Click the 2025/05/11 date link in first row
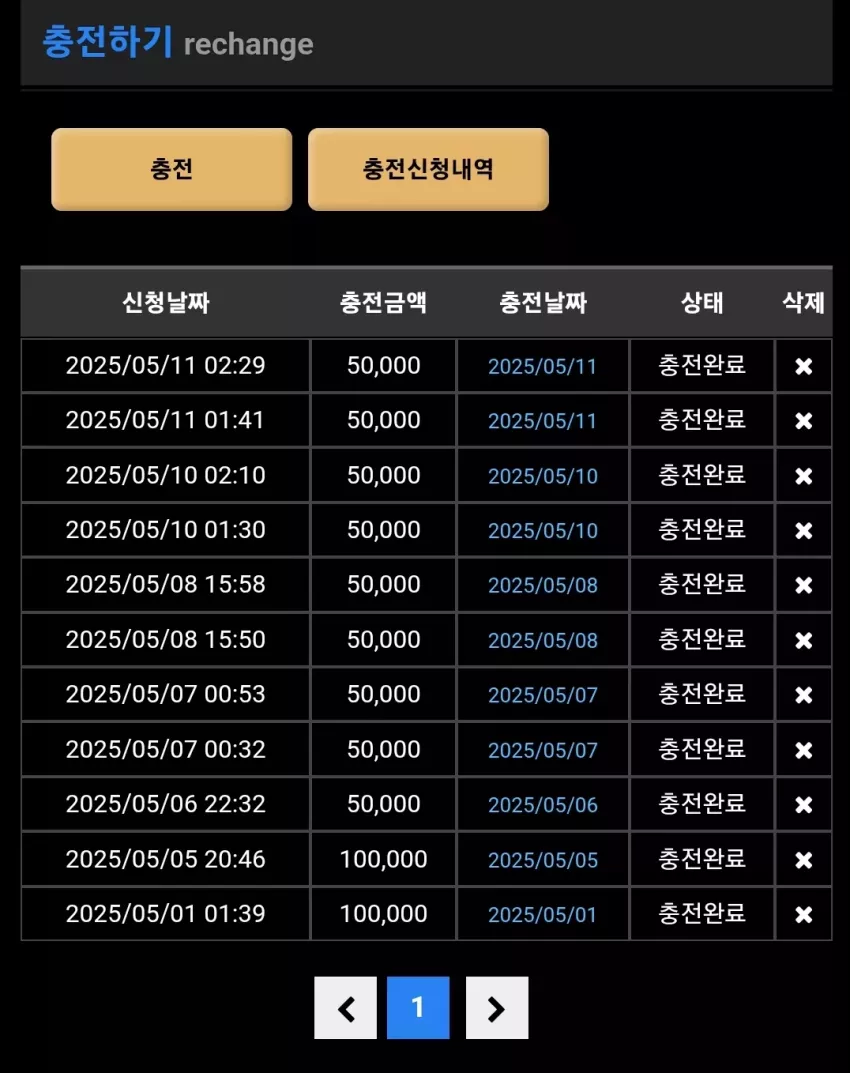The image size is (850, 1073). point(542,366)
